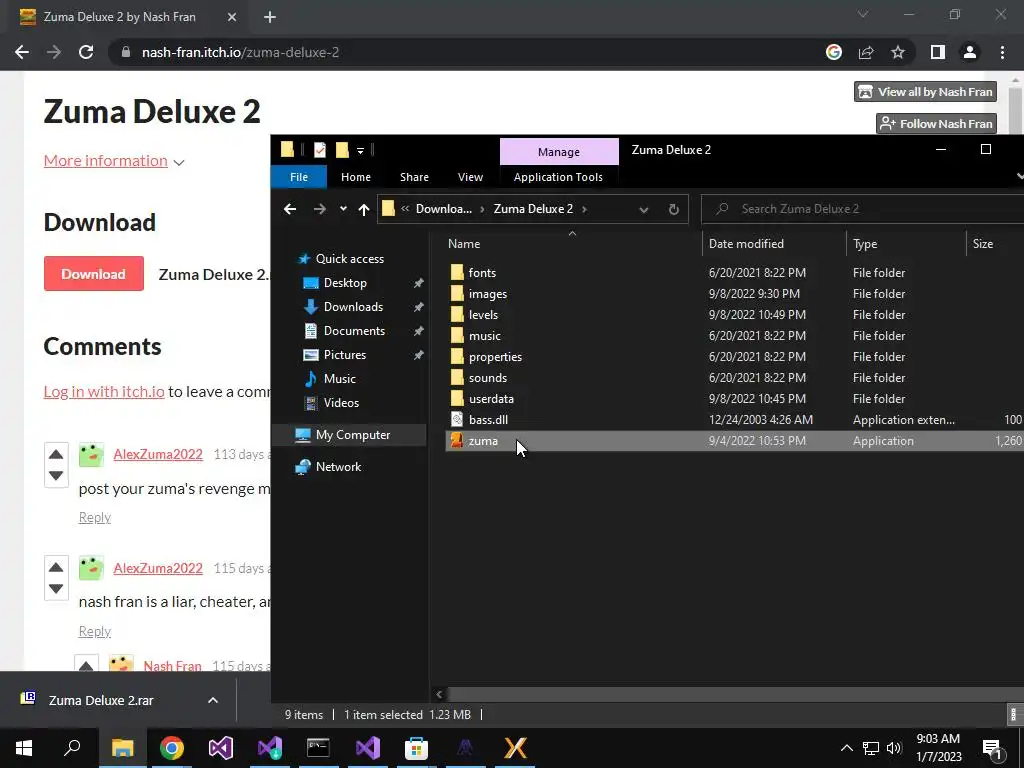
Task: Click Downloads segment in address breadcrumb
Action: [443, 209]
